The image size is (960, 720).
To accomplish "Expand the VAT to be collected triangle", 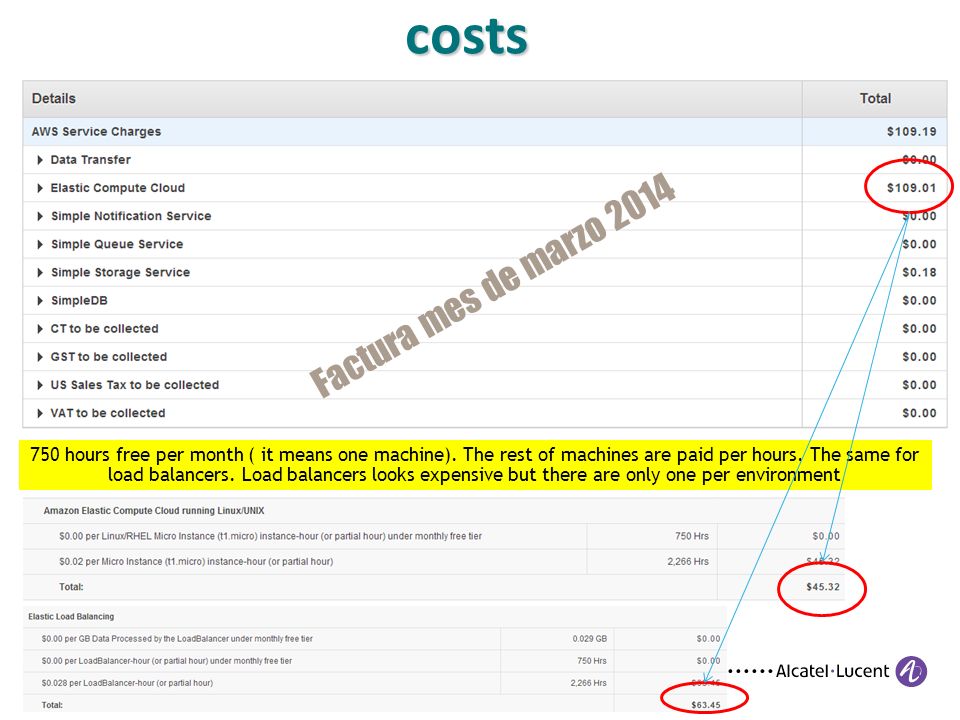I will click(40, 413).
